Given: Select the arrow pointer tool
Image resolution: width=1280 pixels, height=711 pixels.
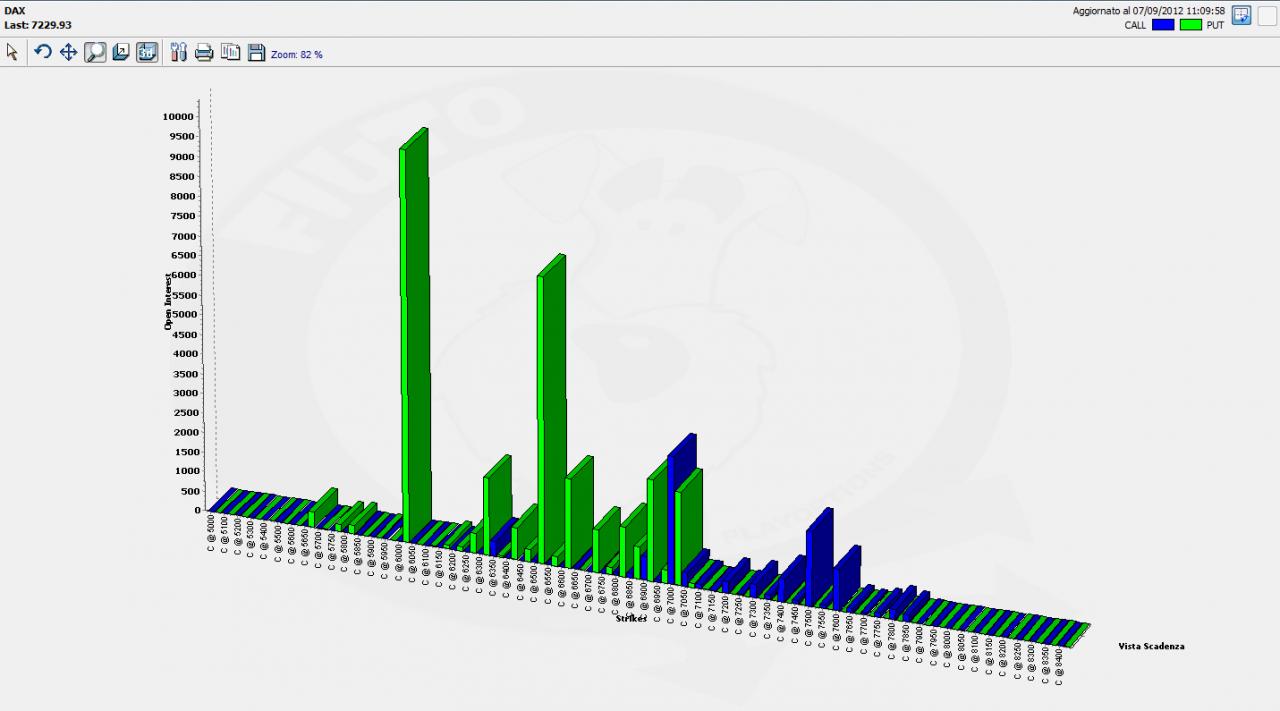Looking at the screenshot, I should pyautogui.click(x=13, y=52).
